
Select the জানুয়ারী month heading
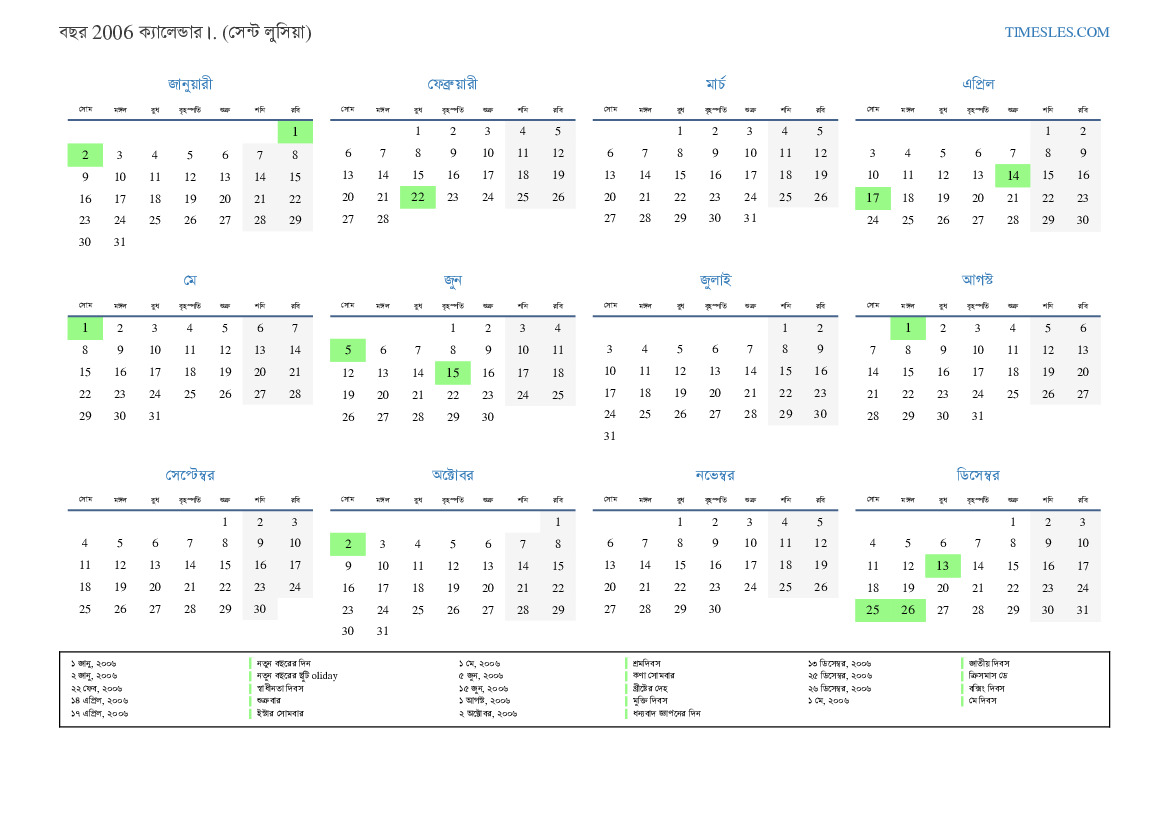tap(190, 84)
